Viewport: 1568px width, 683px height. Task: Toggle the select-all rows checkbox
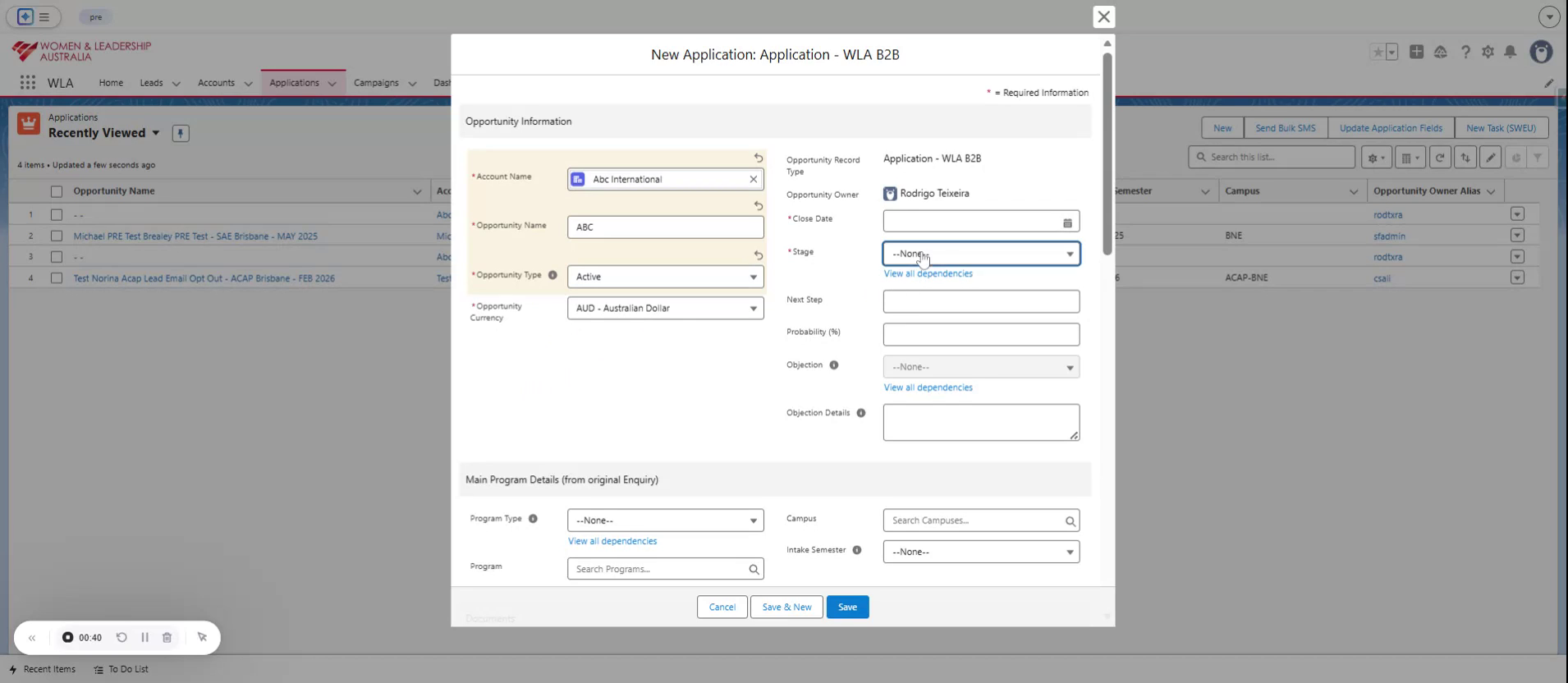point(57,191)
